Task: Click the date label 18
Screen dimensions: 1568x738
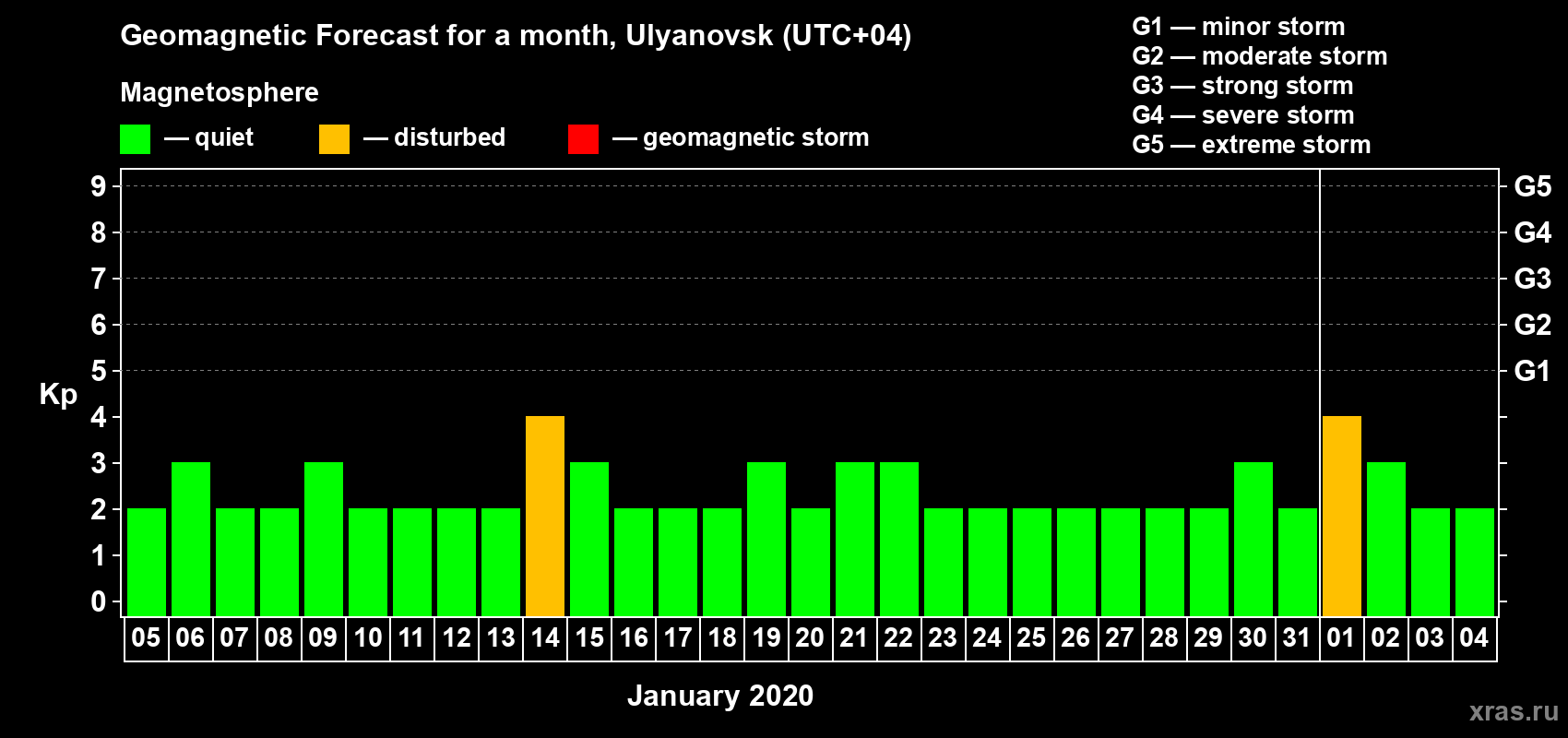Action: tap(722, 637)
